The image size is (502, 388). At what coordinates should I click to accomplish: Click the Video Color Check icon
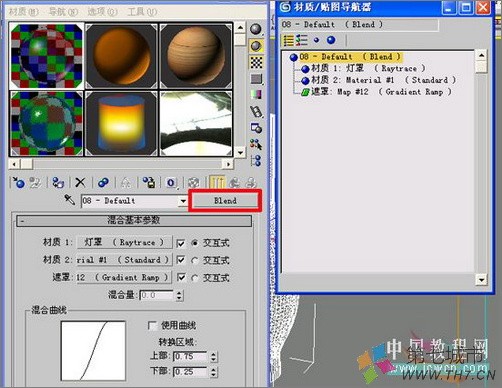256,94
